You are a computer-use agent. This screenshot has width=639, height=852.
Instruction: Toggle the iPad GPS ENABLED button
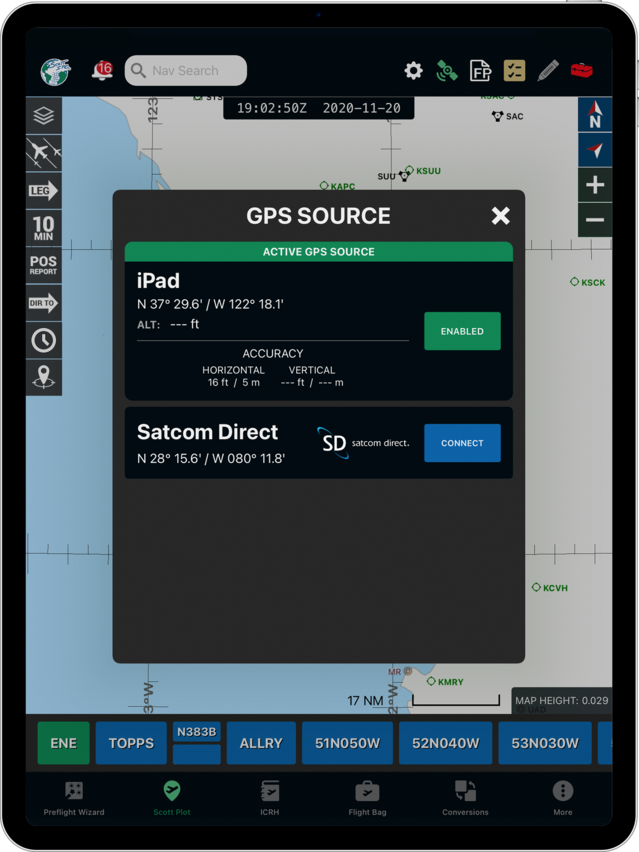point(462,331)
